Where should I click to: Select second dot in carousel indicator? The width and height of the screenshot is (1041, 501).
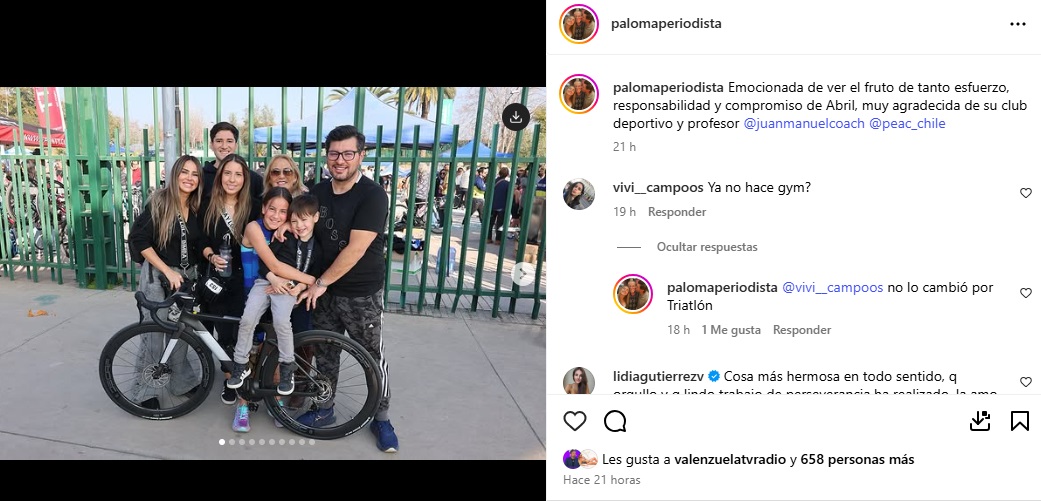point(232,442)
